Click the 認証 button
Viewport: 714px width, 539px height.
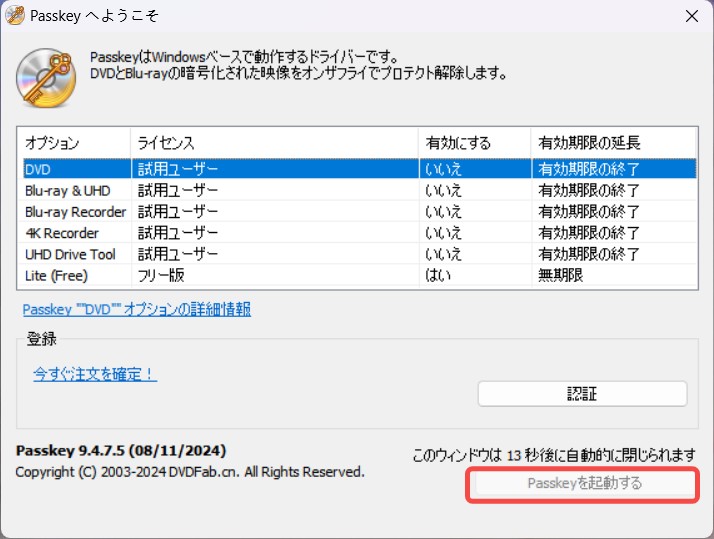coord(582,394)
